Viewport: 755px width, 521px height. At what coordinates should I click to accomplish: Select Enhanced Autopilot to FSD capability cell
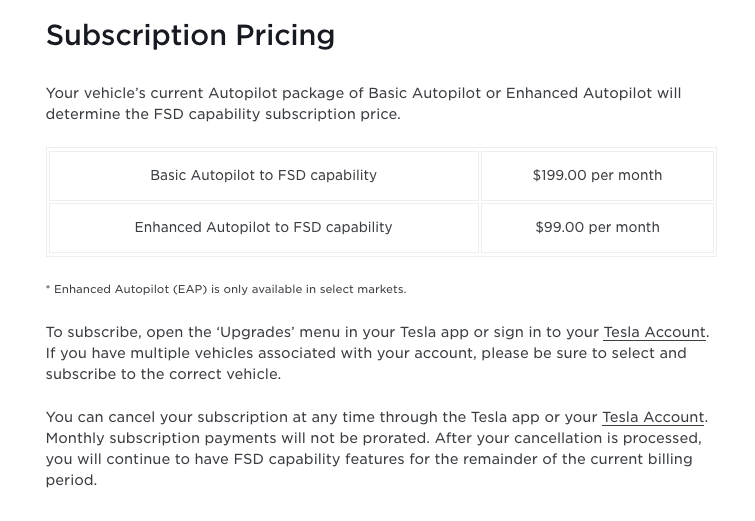tap(264, 228)
